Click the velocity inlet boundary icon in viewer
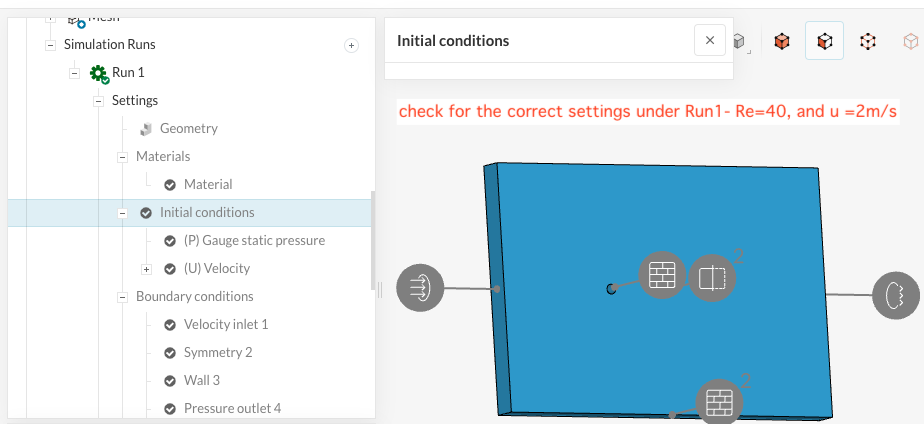This screenshot has height=424, width=924. coord(420,288)
